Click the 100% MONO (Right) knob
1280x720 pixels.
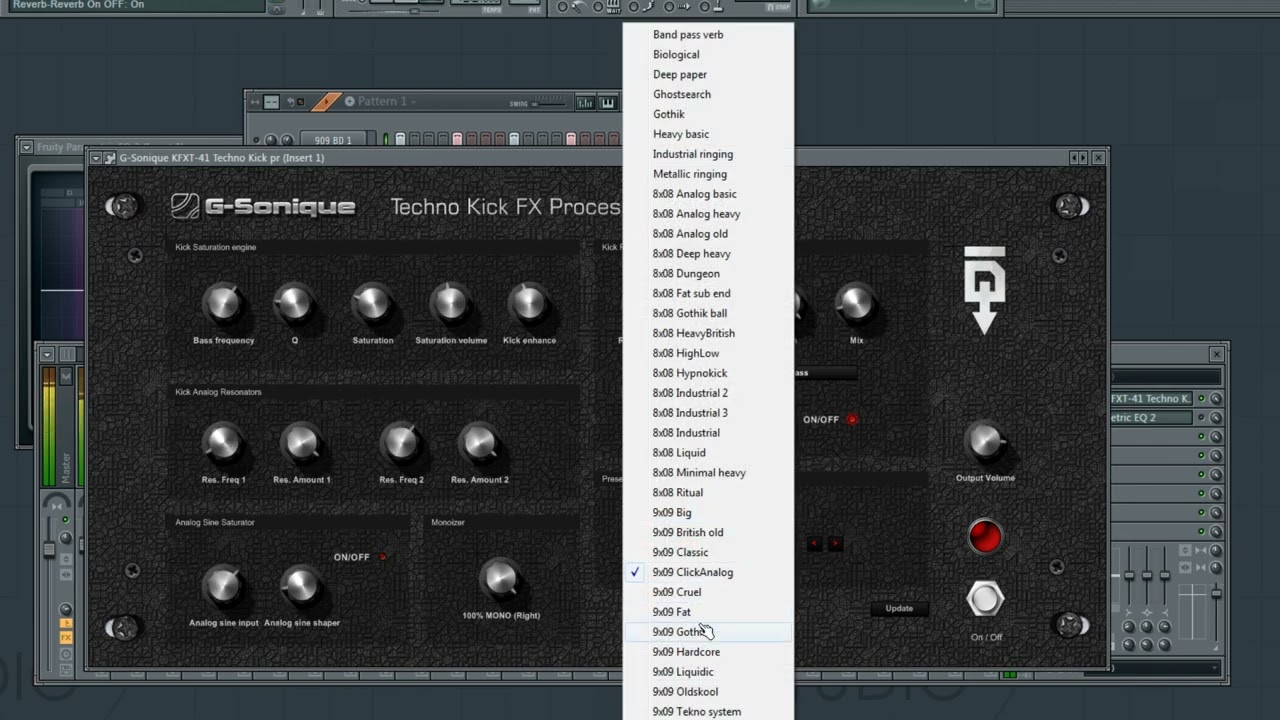500,578
